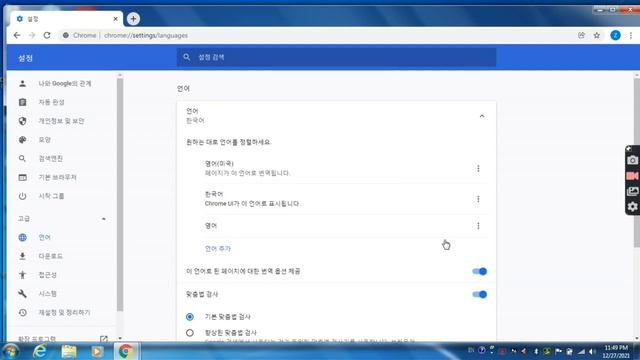Go back with the browser back arrow
640x360 pixels.
click(x=17, y=36)
